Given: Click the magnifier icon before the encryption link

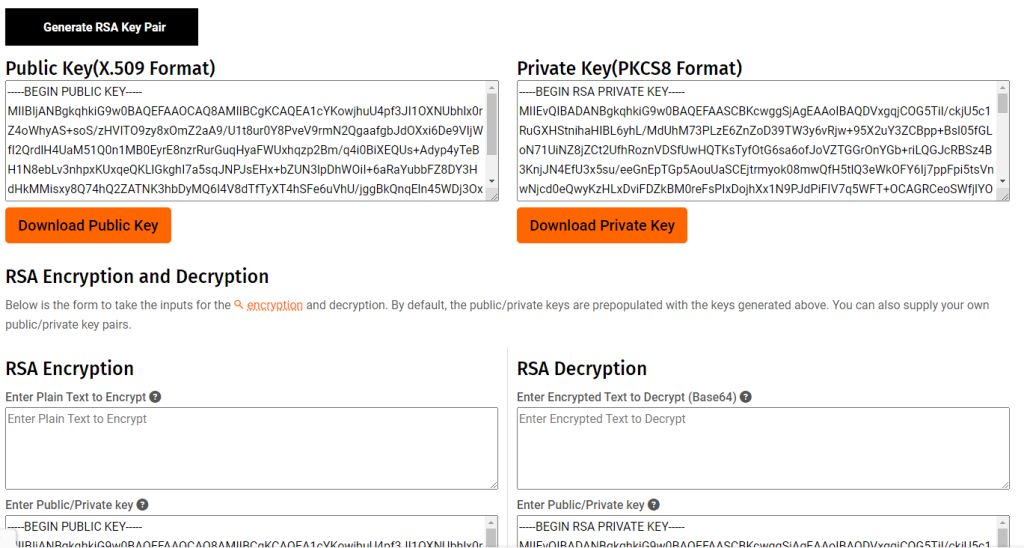Looking at the screenshot, I should coord(239,304).
